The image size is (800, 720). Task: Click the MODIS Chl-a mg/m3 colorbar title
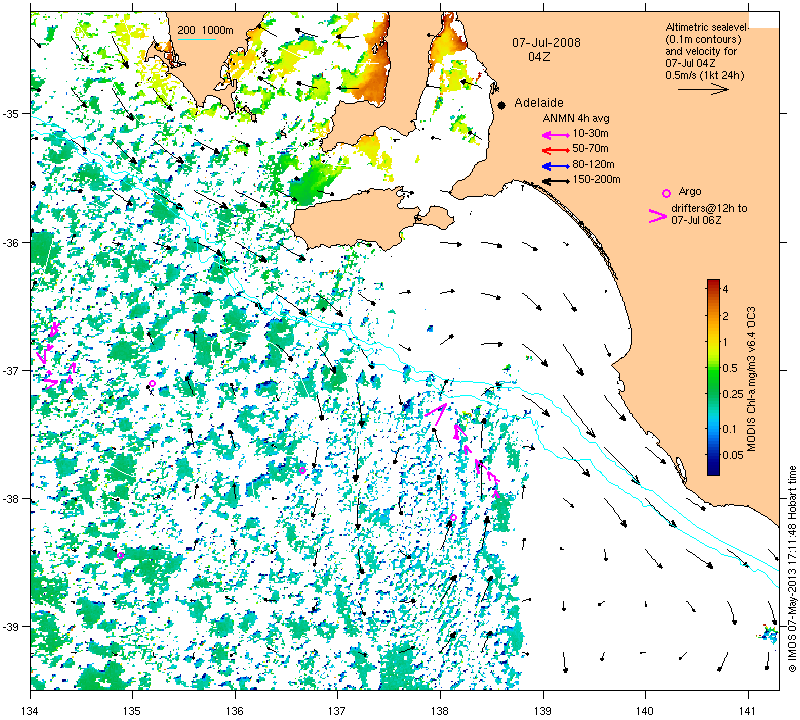752,379
